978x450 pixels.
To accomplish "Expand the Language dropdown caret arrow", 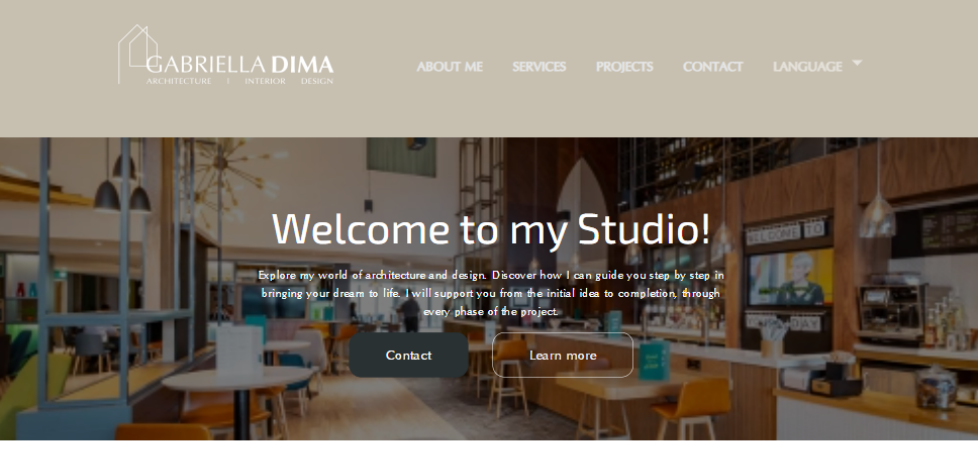I will (857, 62).
